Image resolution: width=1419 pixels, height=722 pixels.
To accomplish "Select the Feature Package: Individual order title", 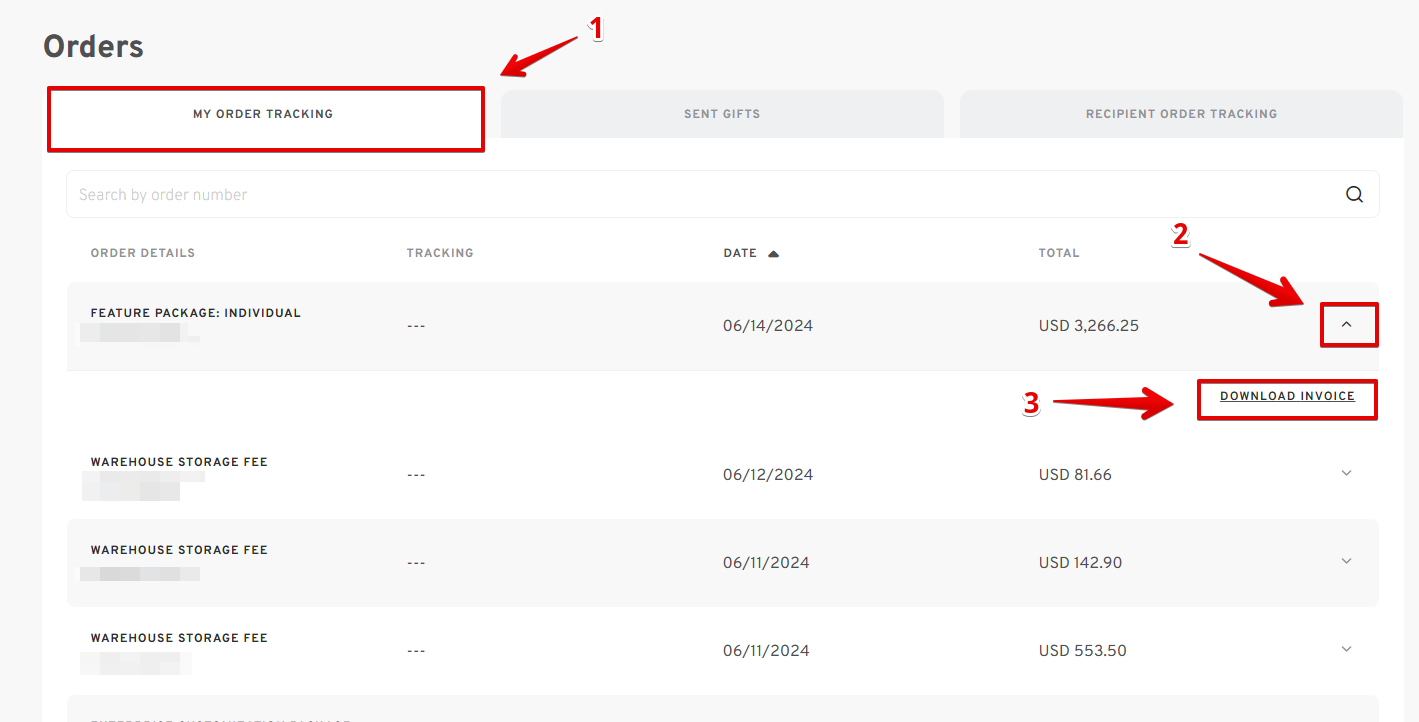I will 196,313.
